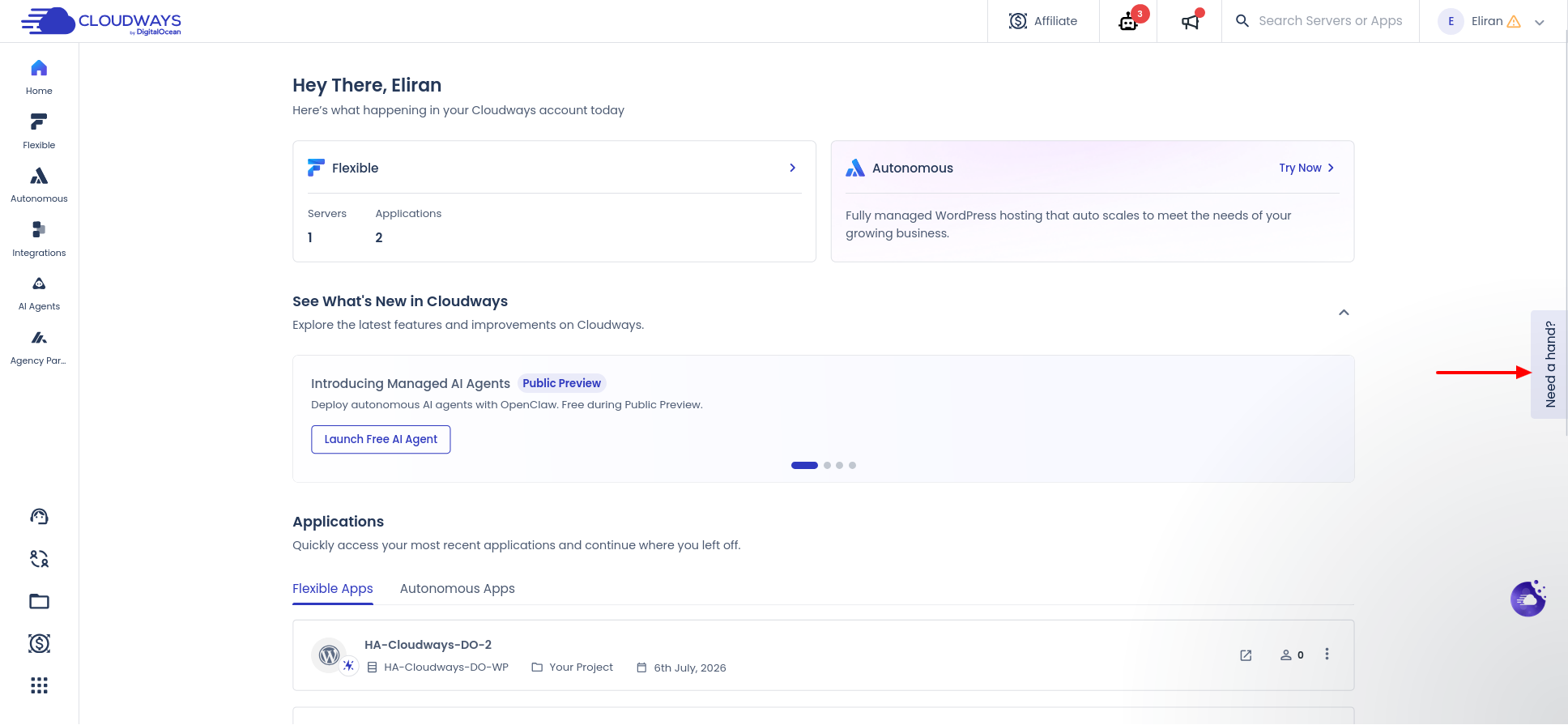
Task: Click the Introducing Managed AI Agents heading
Action: click(x=411, y=383)
